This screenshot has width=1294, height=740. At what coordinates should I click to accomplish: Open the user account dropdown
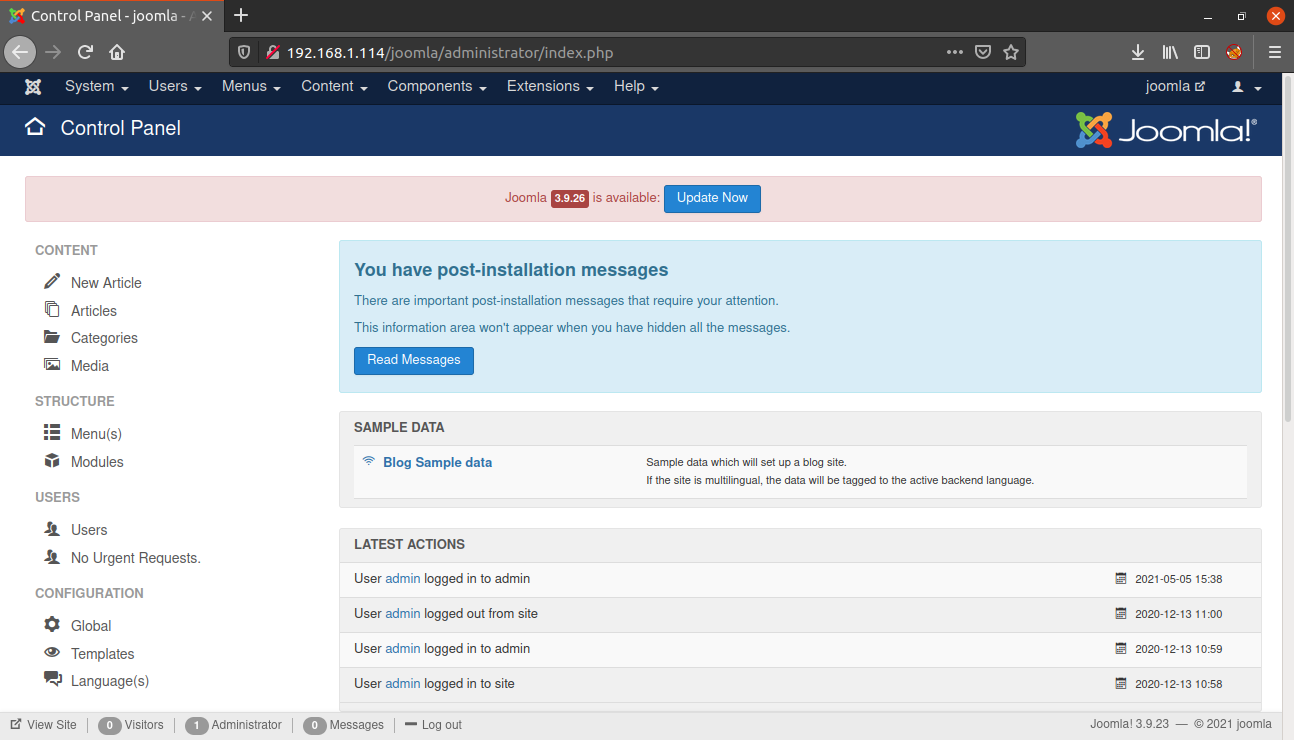[x=1246, y=87]
